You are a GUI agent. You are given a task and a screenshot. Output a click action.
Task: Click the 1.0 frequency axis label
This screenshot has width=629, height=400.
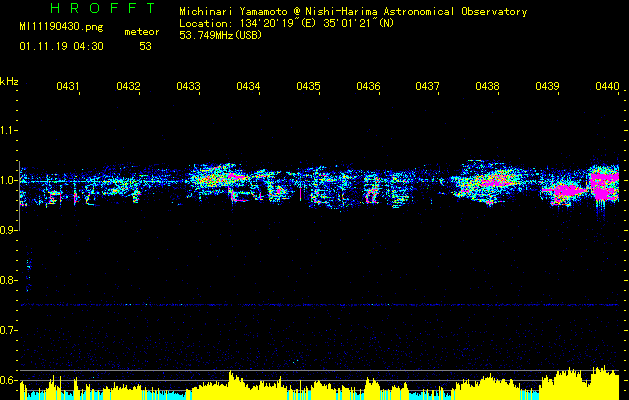[8, 180]
